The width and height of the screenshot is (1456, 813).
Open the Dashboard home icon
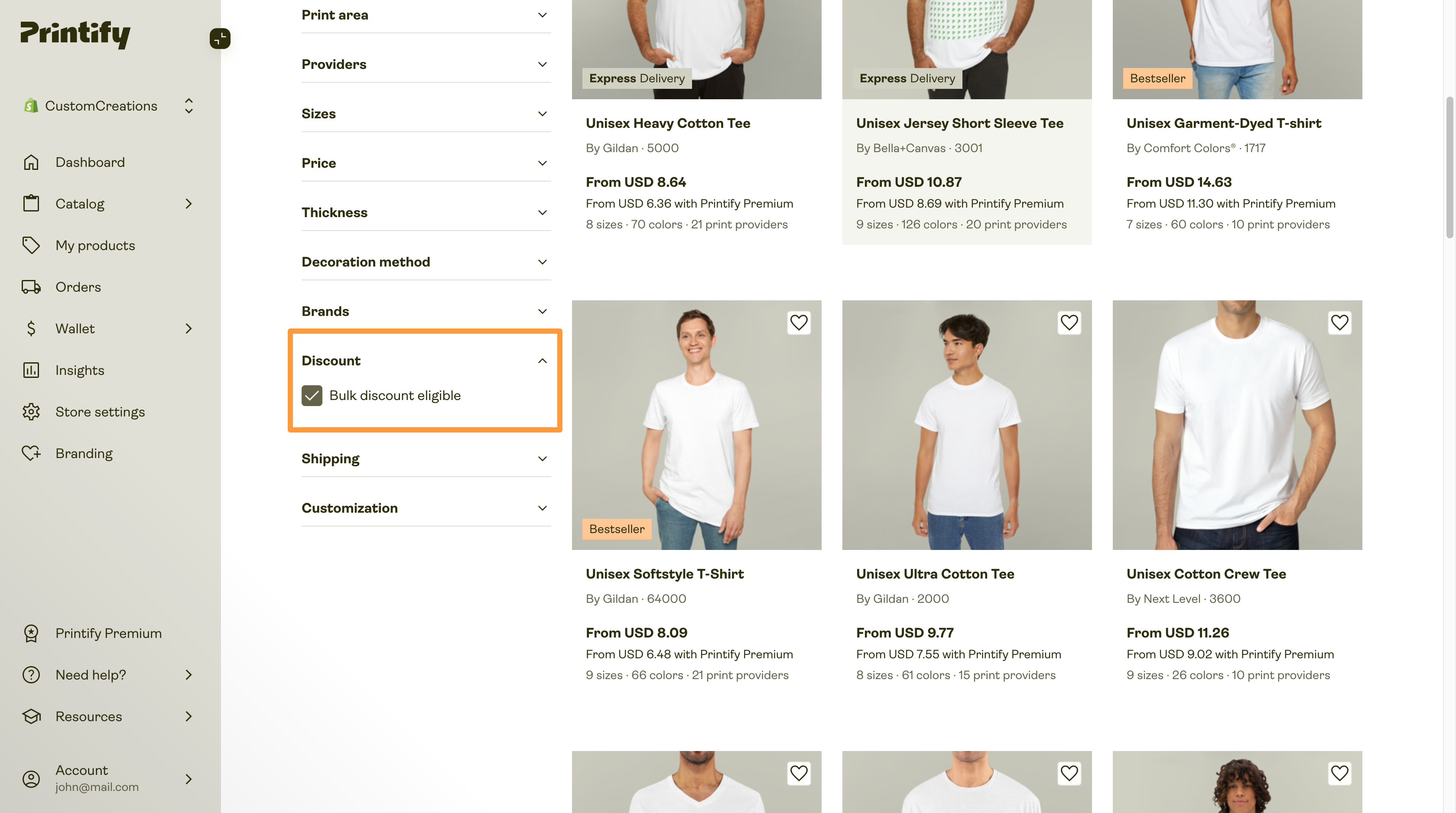[31, 162]
